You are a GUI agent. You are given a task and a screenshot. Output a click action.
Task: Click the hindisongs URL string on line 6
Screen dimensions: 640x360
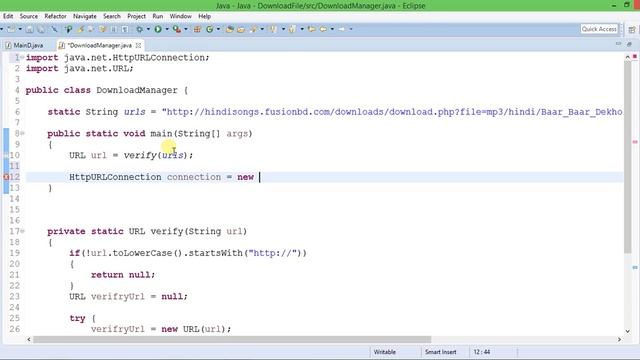click(392, 112)
